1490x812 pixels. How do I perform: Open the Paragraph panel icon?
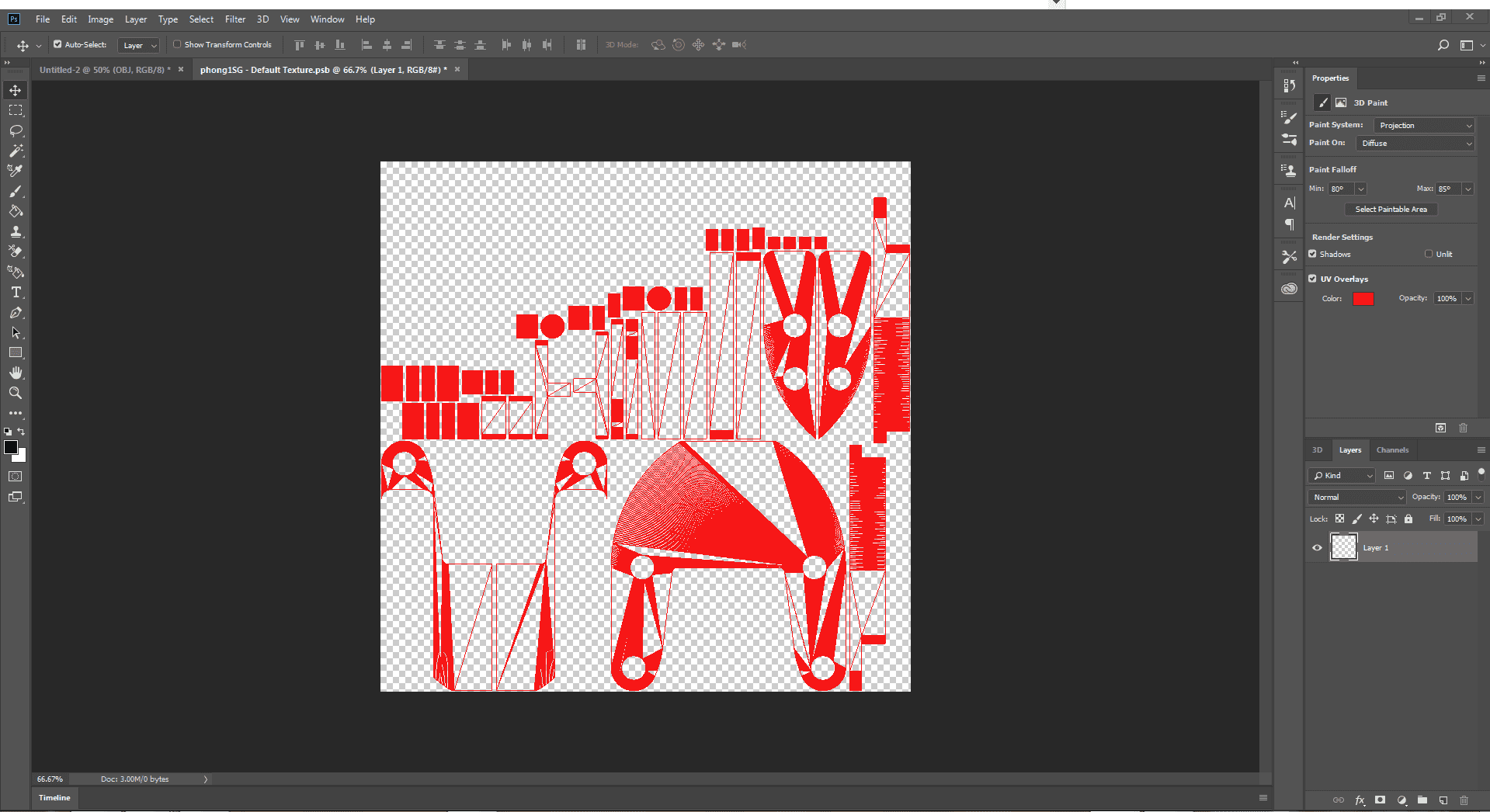pos(1290,224)
